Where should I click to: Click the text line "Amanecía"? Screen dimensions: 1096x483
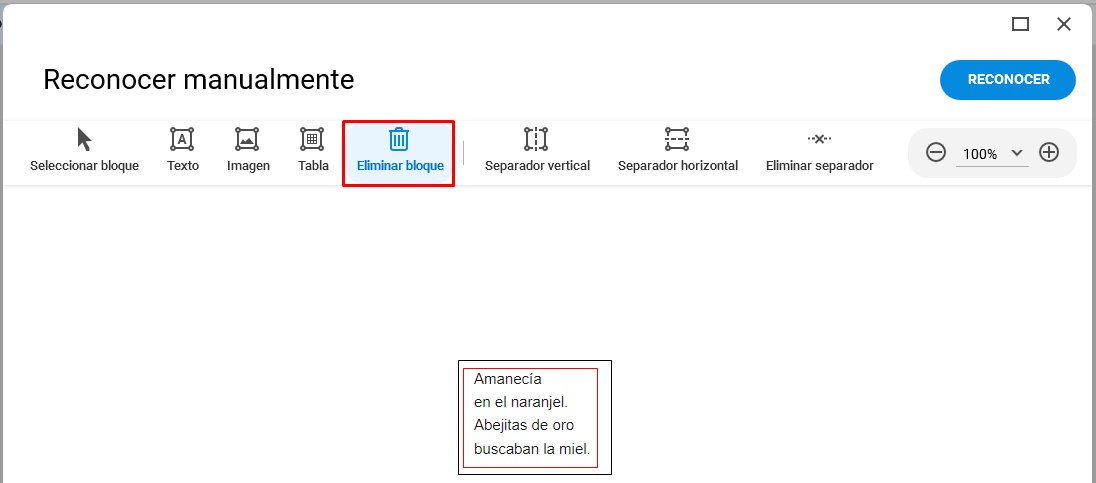[x=507, y=379]
